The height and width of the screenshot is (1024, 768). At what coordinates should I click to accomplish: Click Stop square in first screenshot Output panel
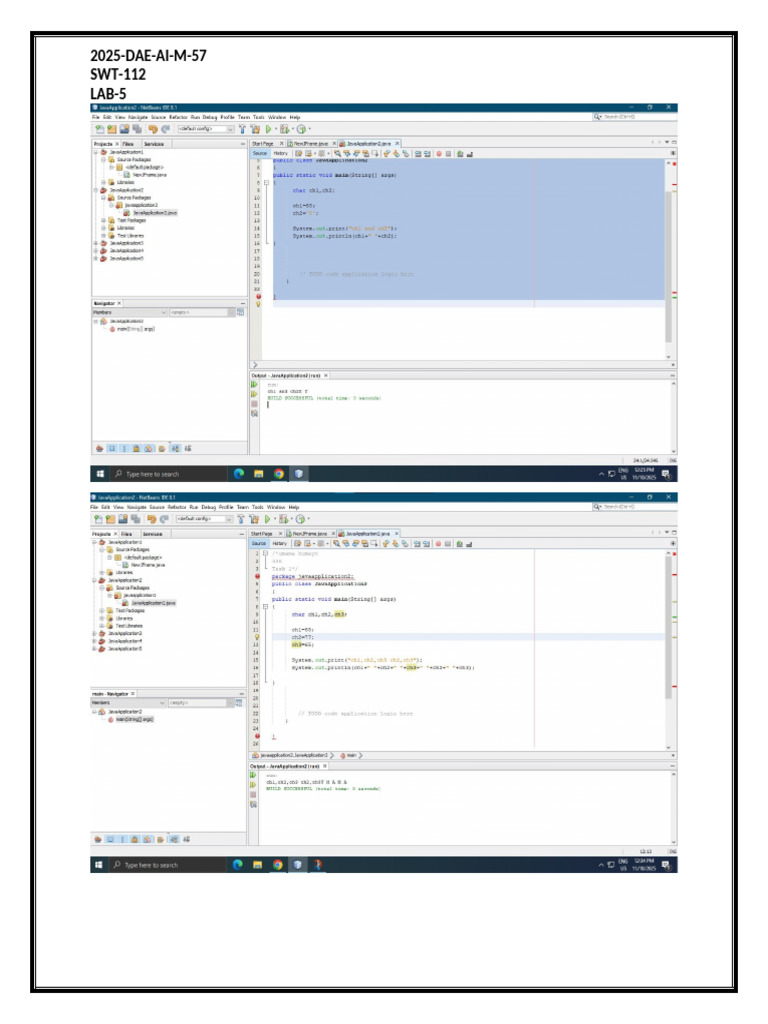coord(254,404)
